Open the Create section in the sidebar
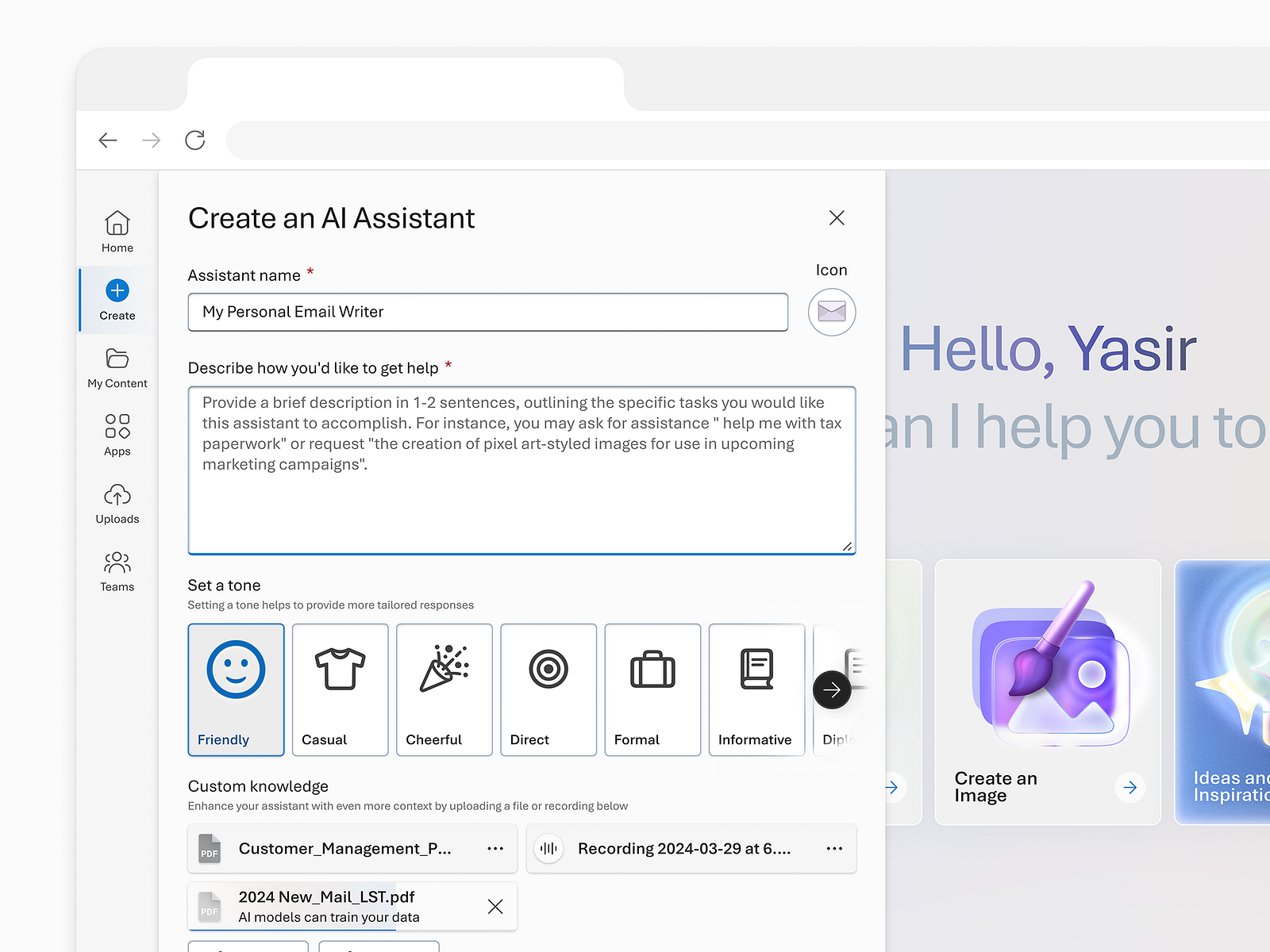1270x952 pixels. [117, 300]
